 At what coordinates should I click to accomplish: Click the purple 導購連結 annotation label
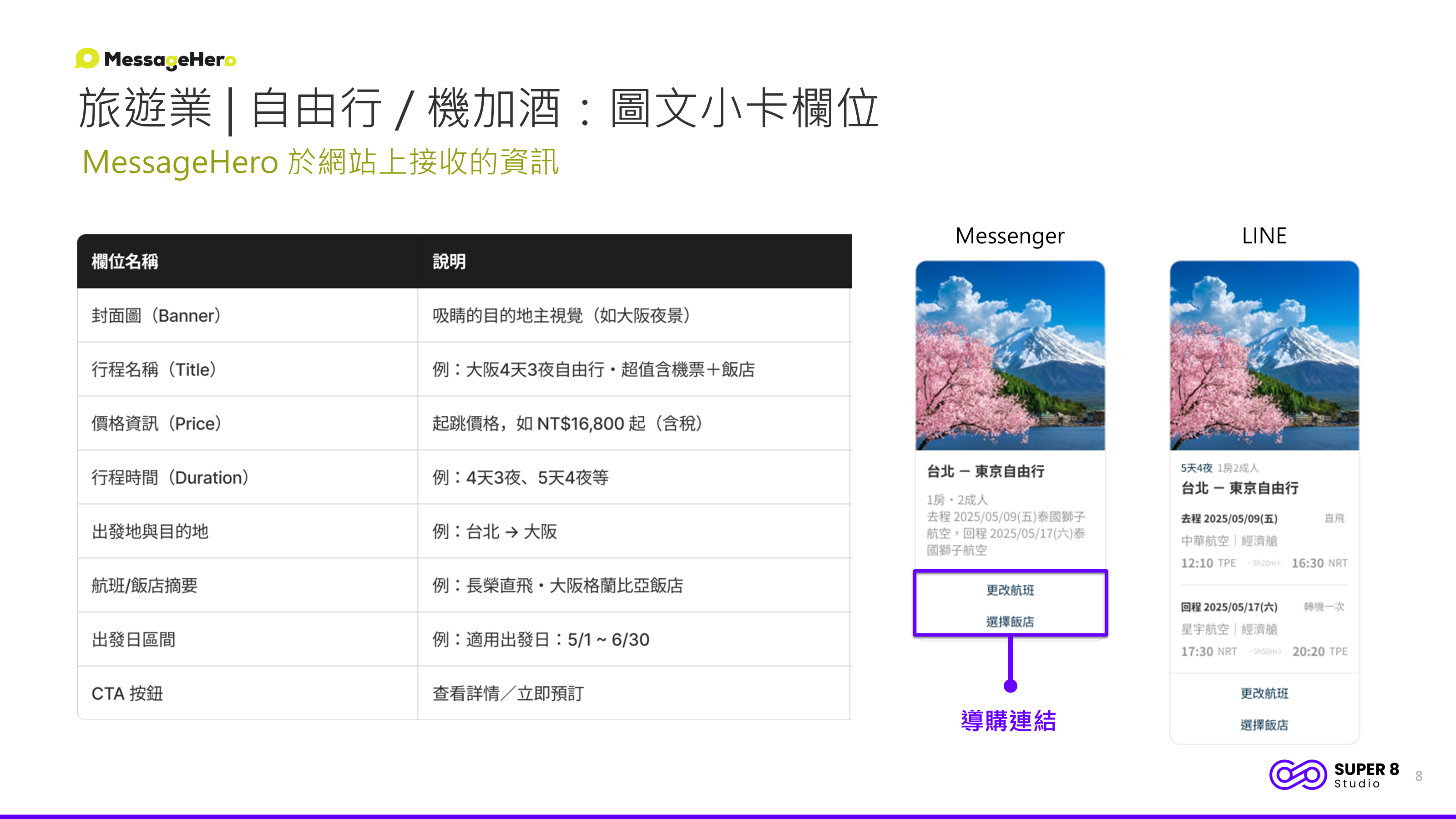(x=1009, y=721)
